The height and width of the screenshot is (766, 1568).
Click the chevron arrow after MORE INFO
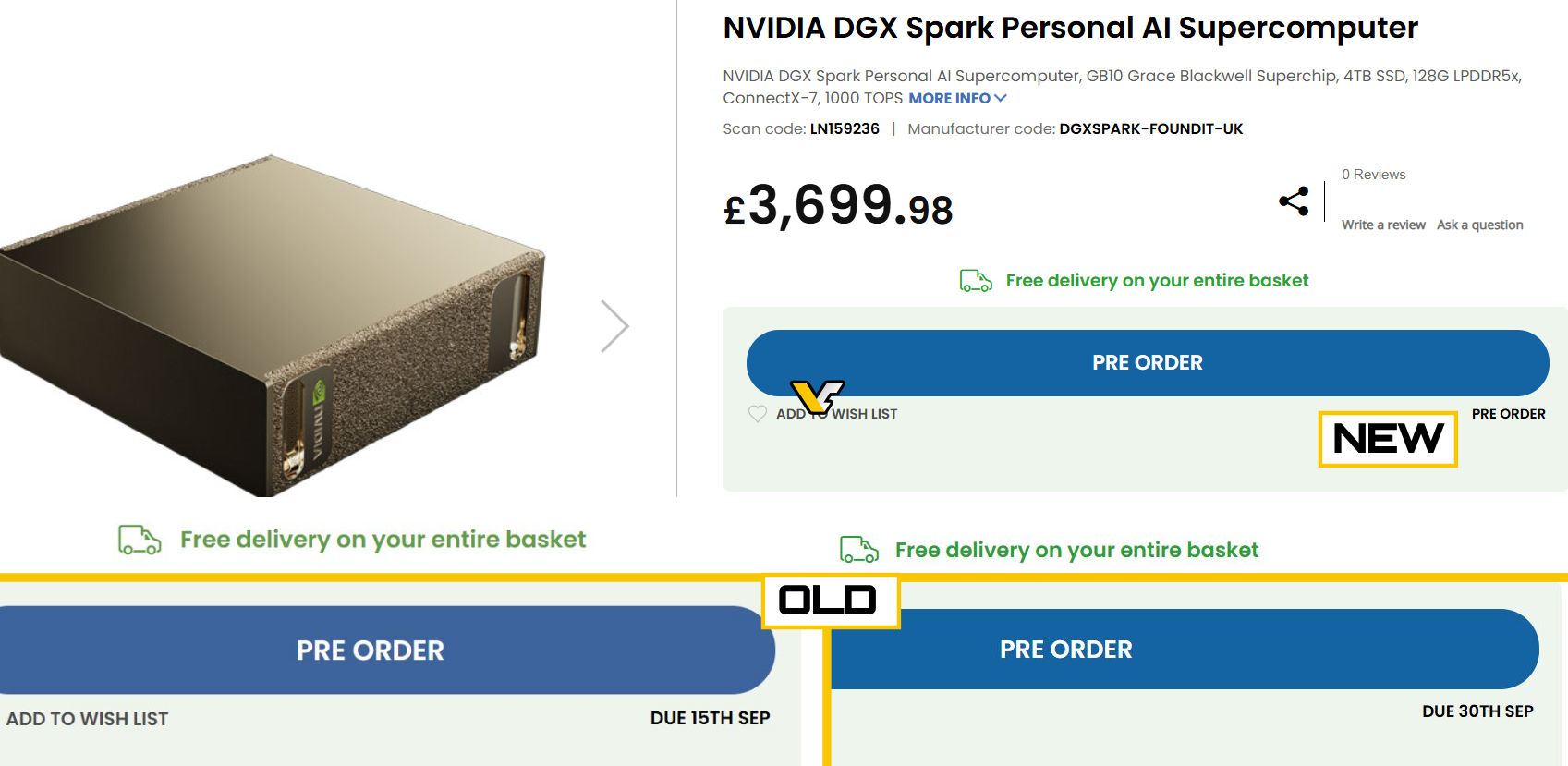point(1000,98)
